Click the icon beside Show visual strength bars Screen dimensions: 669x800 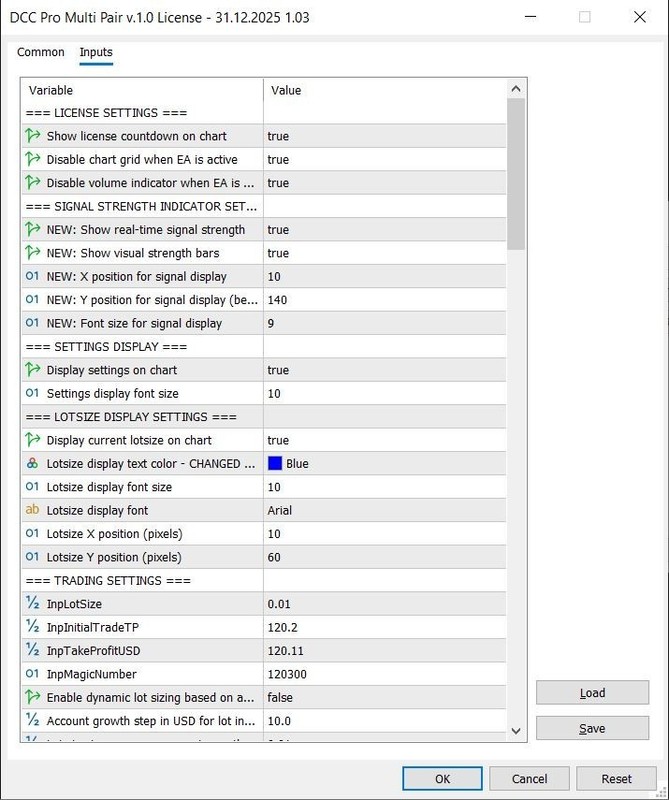pos(33,253)
